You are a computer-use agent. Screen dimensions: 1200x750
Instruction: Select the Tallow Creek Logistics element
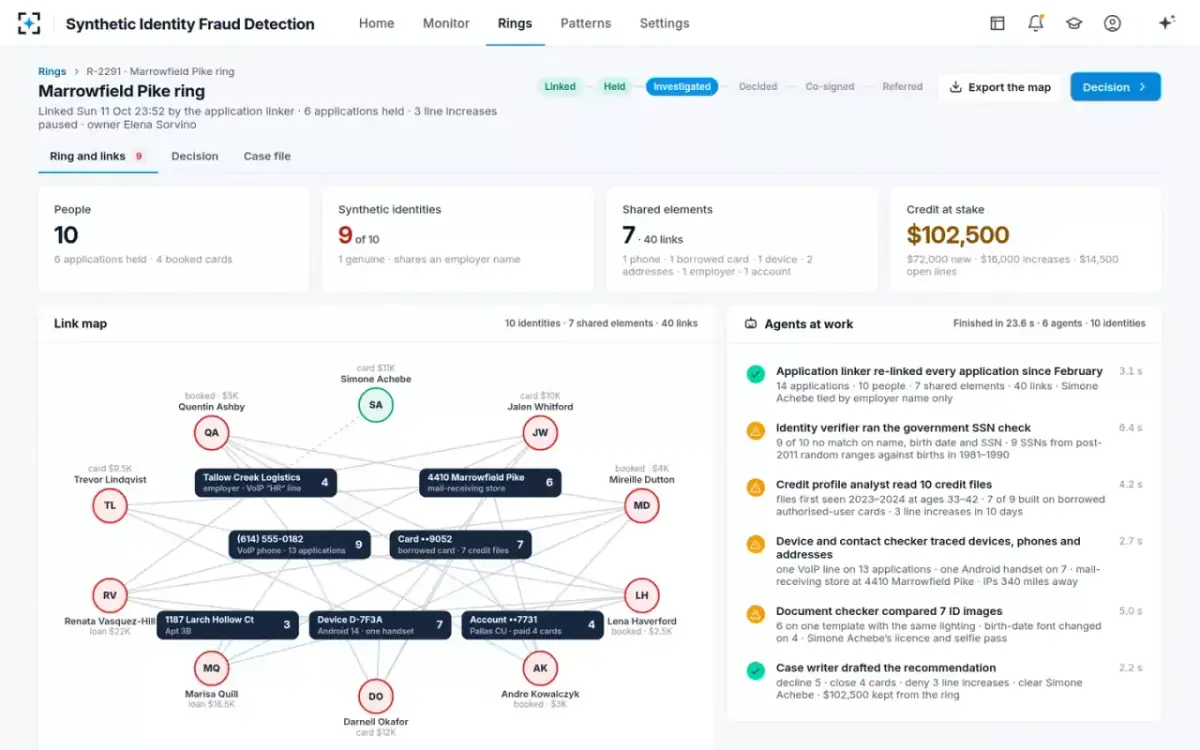click(265, 483)
